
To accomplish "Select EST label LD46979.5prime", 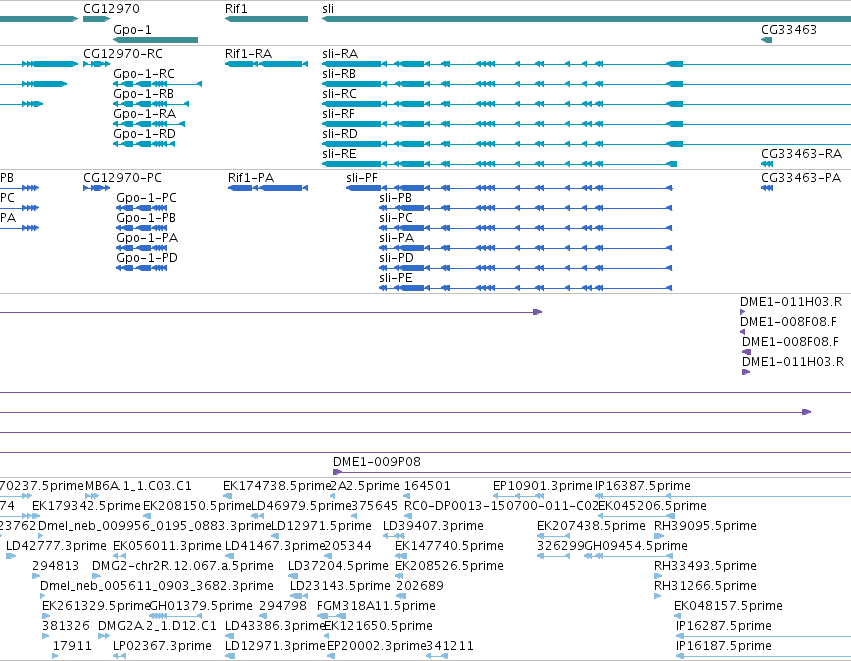I will click(301, 506).
